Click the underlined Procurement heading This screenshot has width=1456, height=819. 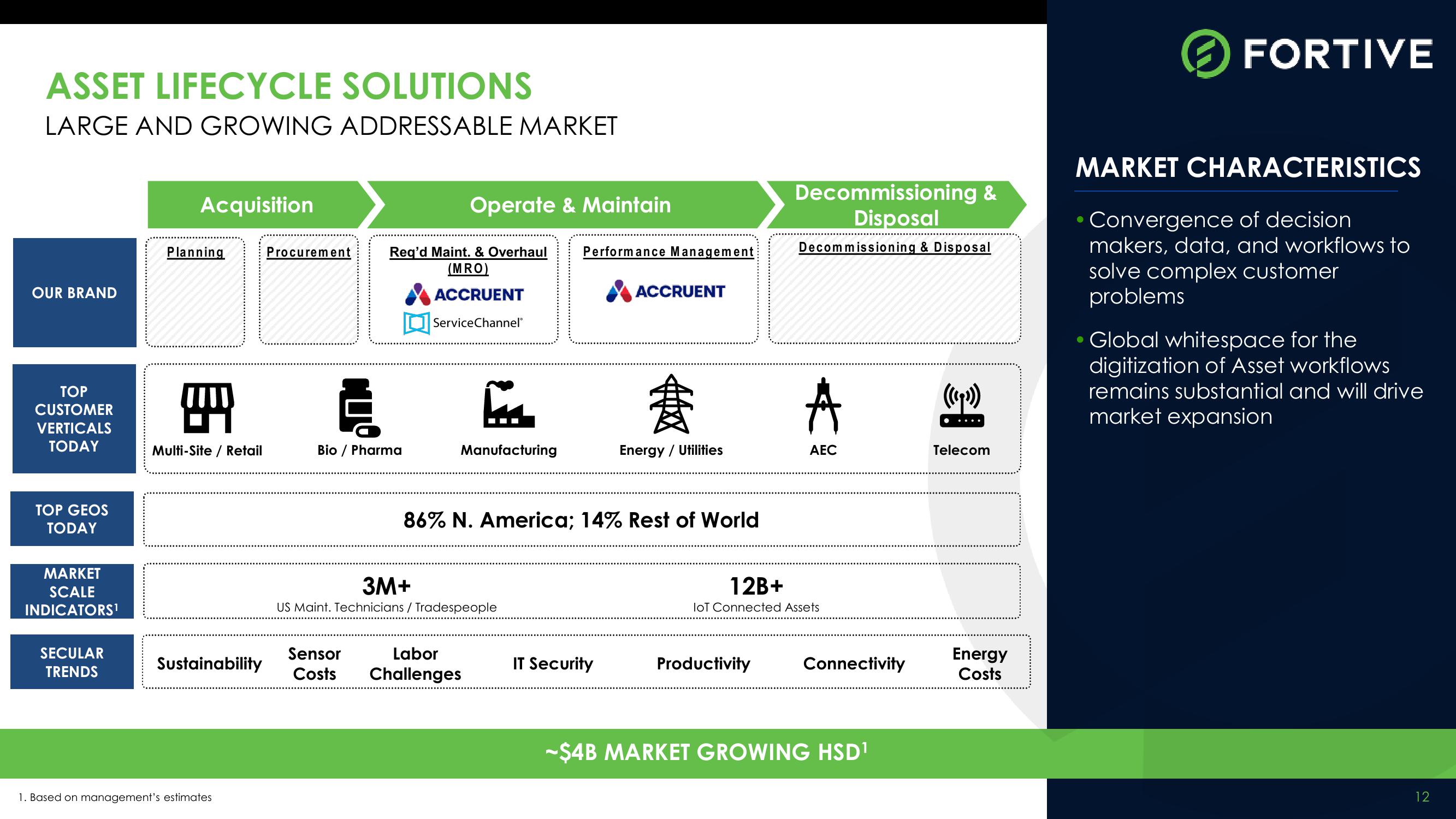click(x=309, y=252)
